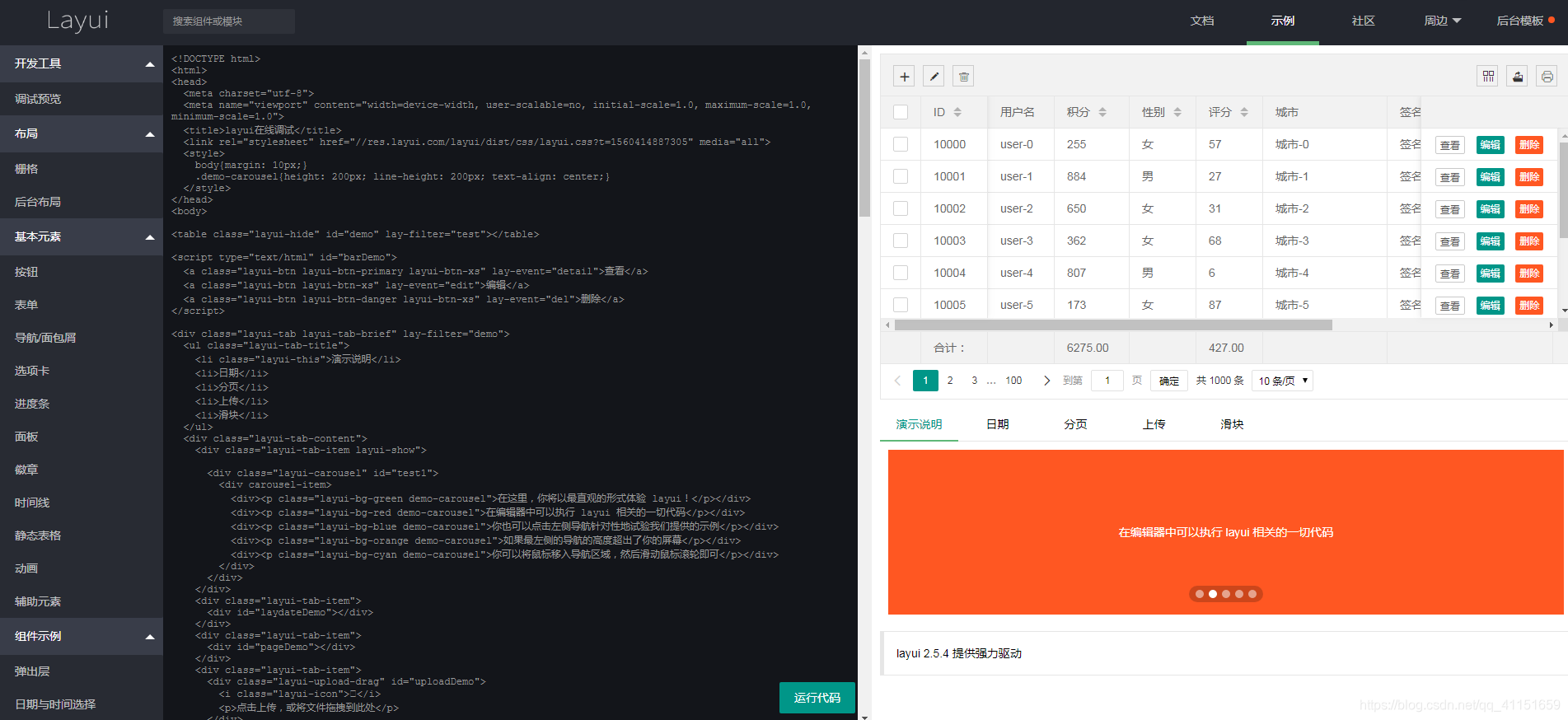
Task: Click 确定 pagination confirm button
Action: pyautogui.click(x=1169, y=381)
